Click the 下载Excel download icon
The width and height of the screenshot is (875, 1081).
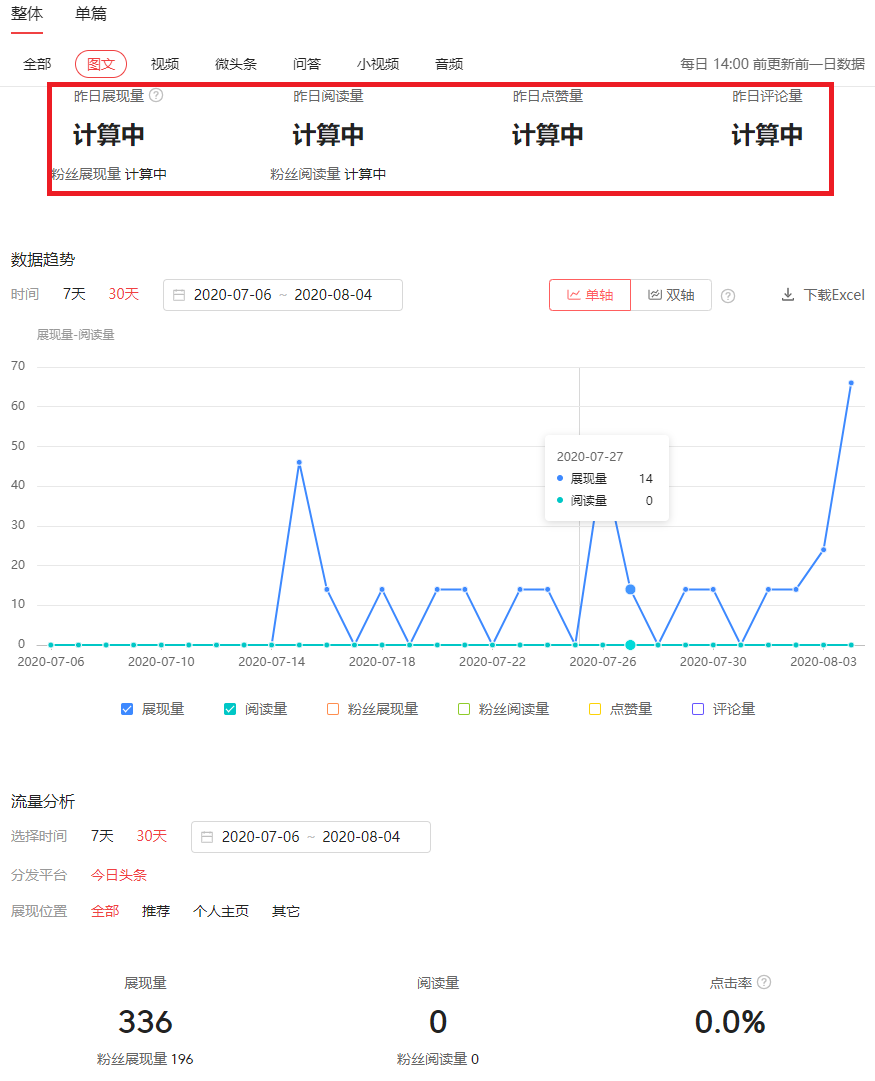(790, 294)
